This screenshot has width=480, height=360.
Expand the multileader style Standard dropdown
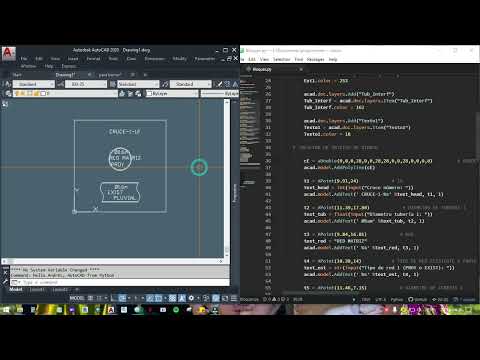pos(209,84)
